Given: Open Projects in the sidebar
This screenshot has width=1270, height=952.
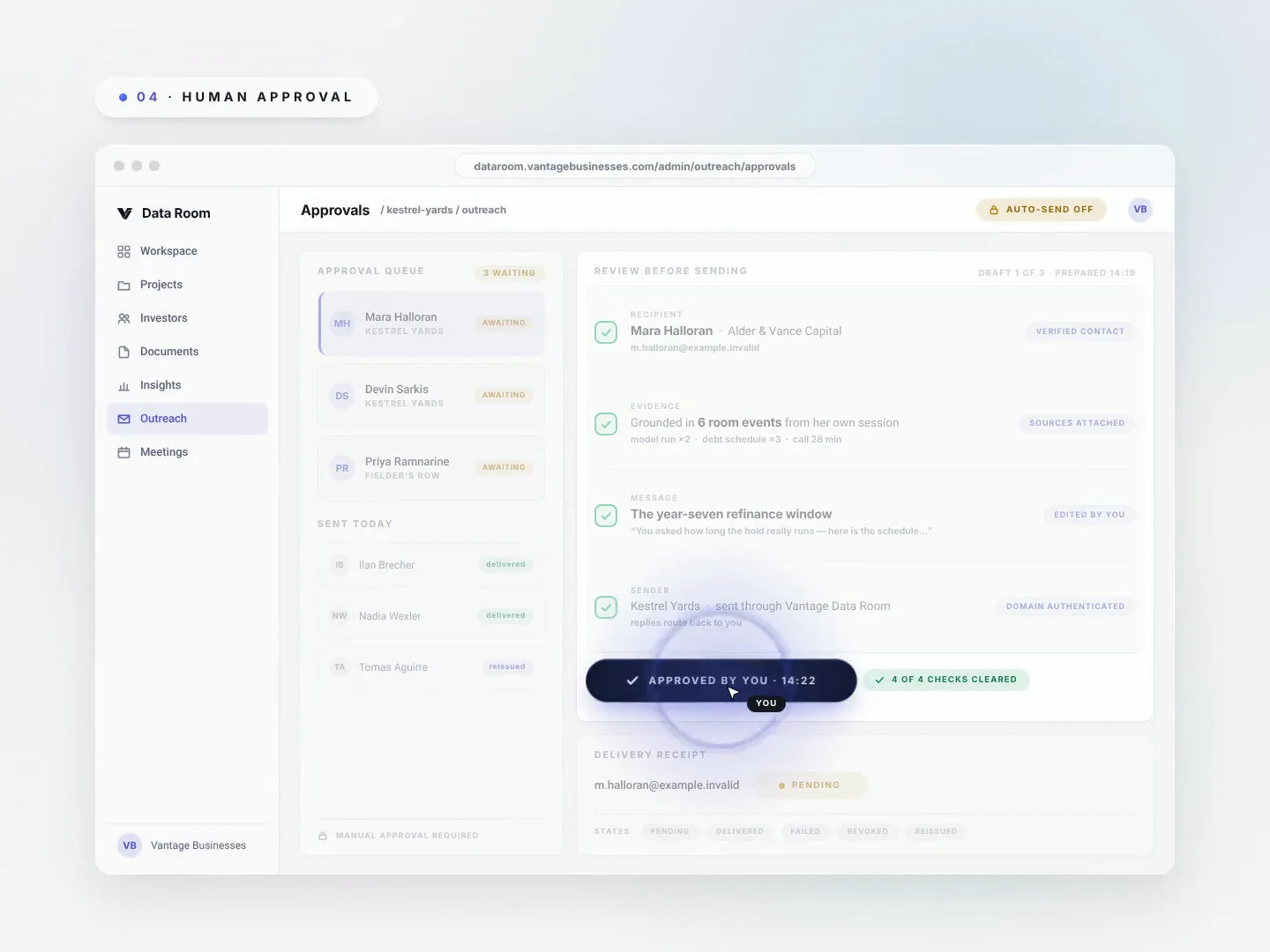Looking at the screenshot, I should coord(187,285).
